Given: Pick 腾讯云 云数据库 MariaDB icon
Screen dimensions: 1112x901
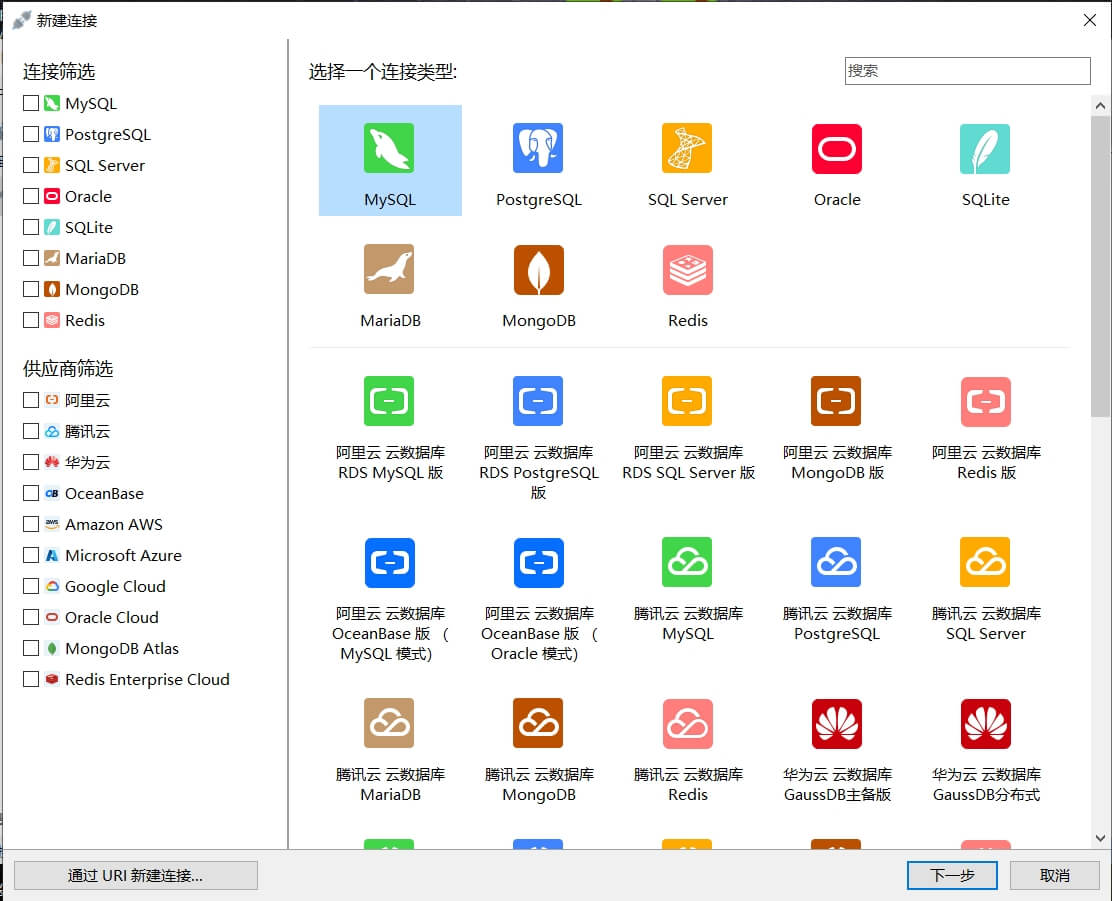Looking at the screenshot, I should 389,724.
